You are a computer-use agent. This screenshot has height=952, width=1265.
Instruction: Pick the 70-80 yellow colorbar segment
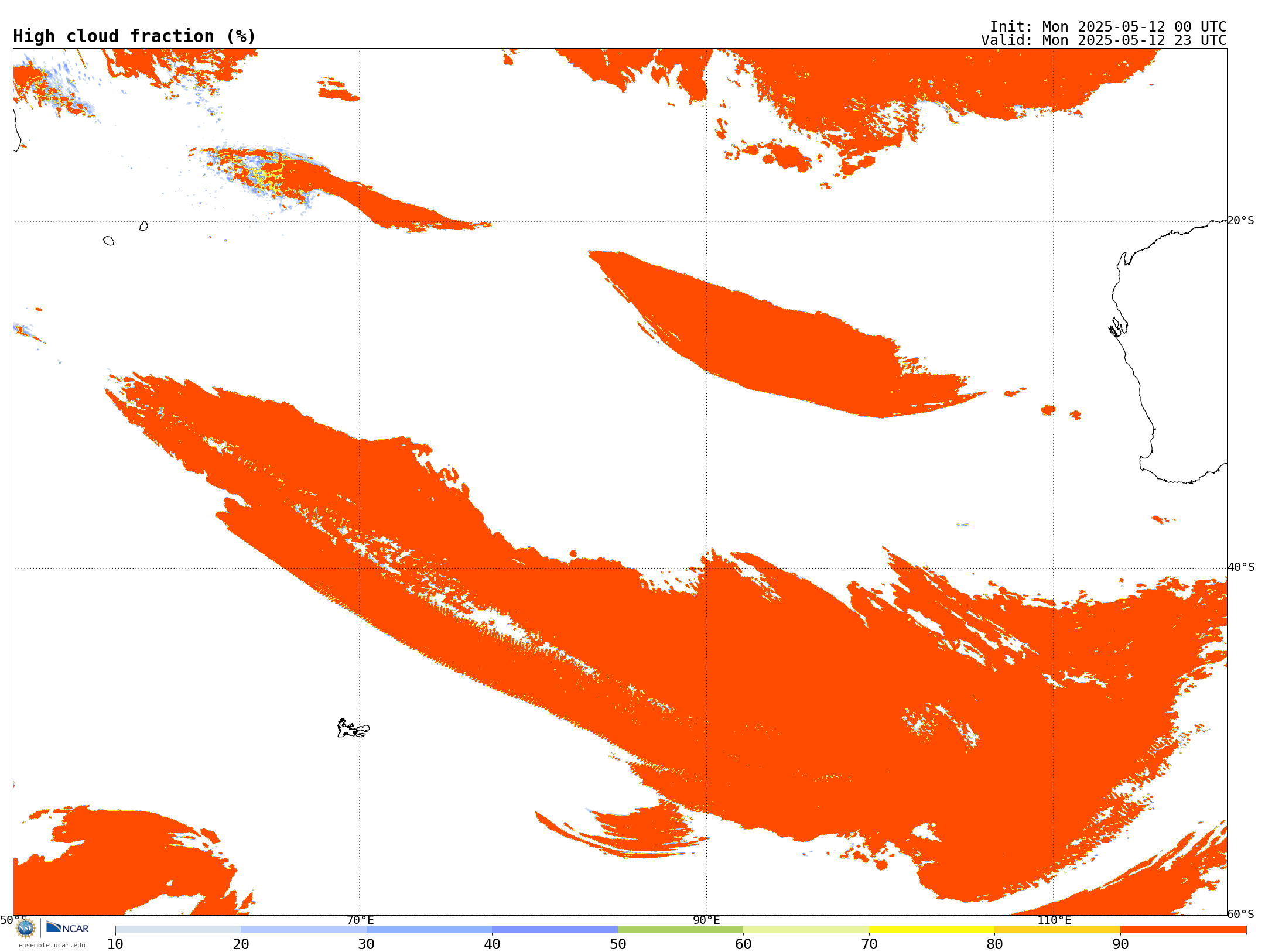point(932,929)
